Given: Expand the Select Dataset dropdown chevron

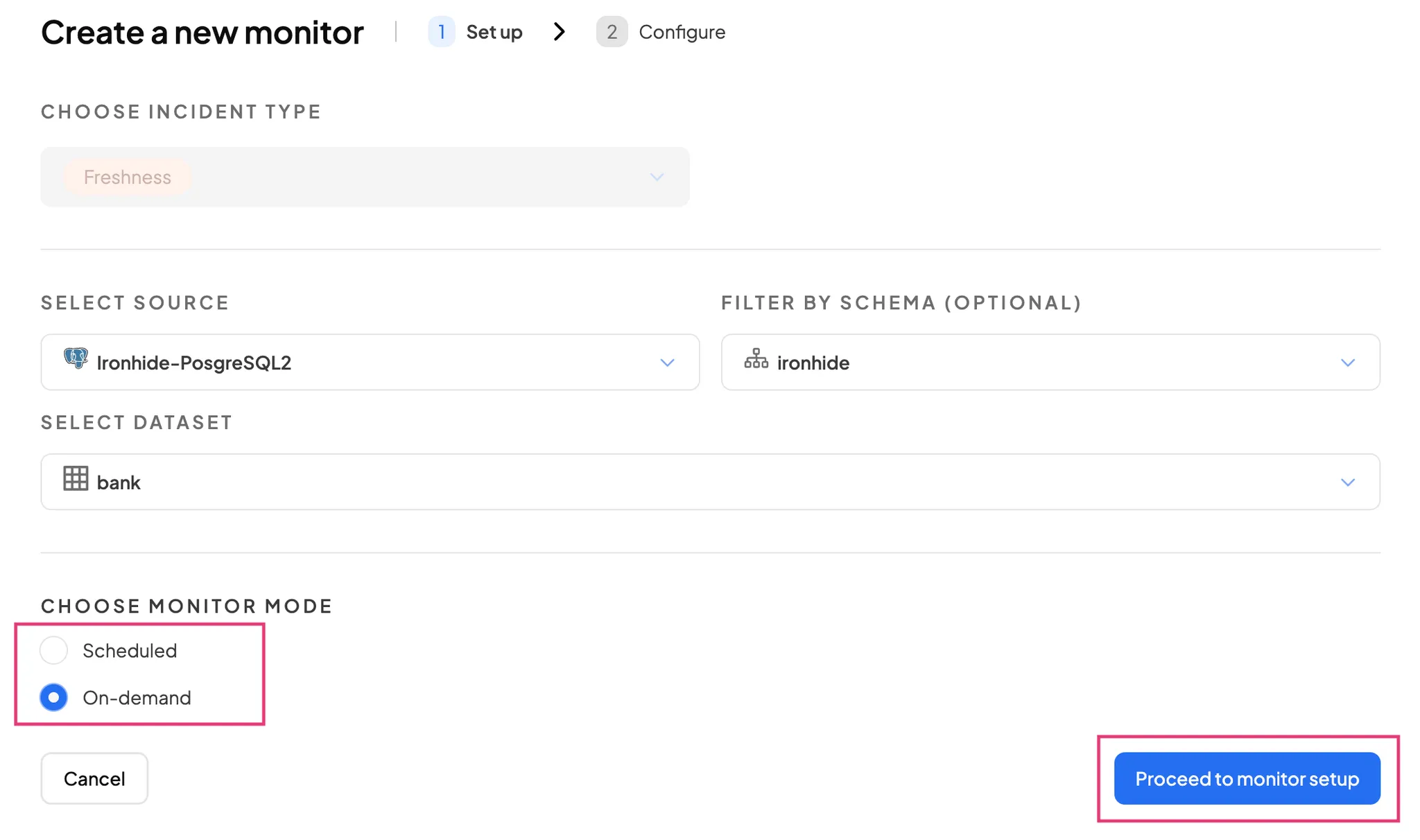Looking at the screenshot, I should [x=1347, y=482].
